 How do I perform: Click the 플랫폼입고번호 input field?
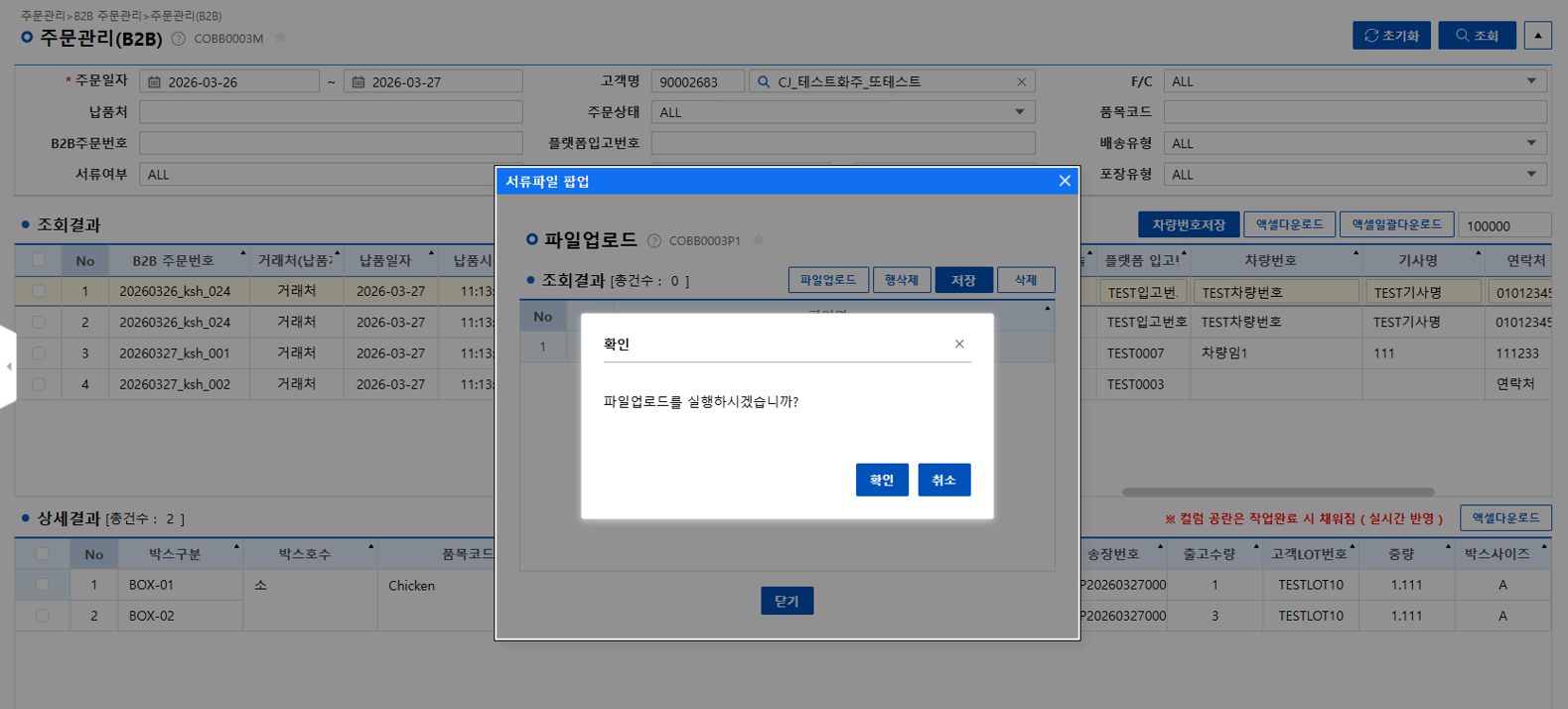pyautogui.click(x=843, y=143)
